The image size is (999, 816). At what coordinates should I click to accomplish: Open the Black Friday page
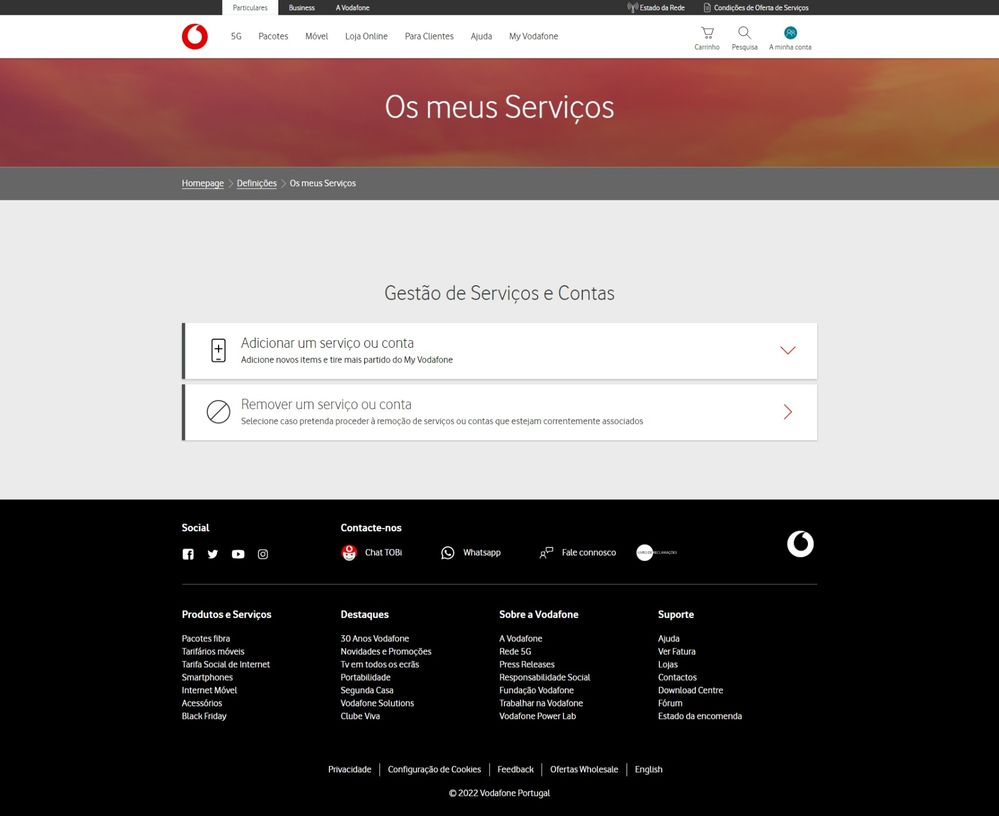coord(203,715)
